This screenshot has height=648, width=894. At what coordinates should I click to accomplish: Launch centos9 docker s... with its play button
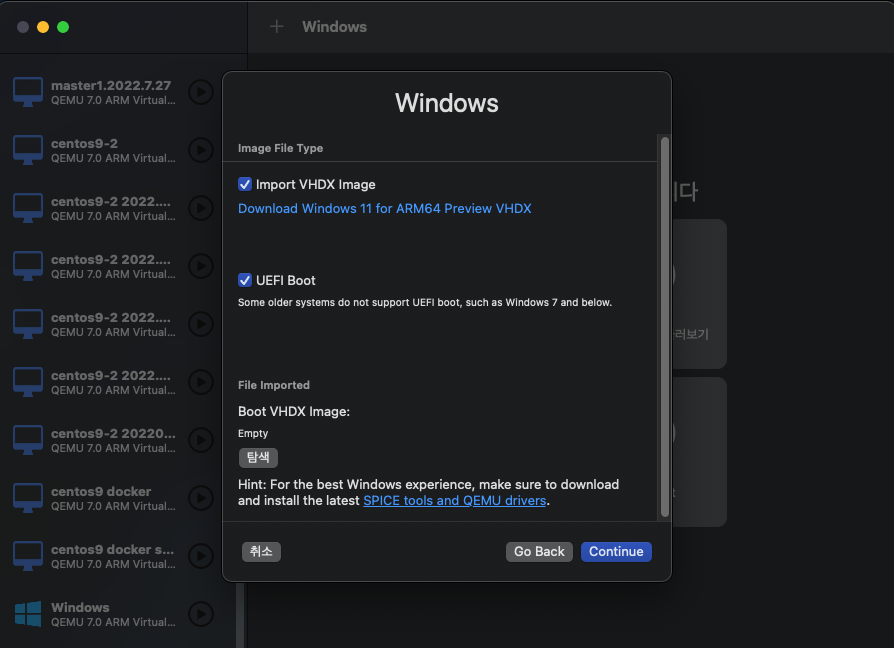[x=201, y=556]
